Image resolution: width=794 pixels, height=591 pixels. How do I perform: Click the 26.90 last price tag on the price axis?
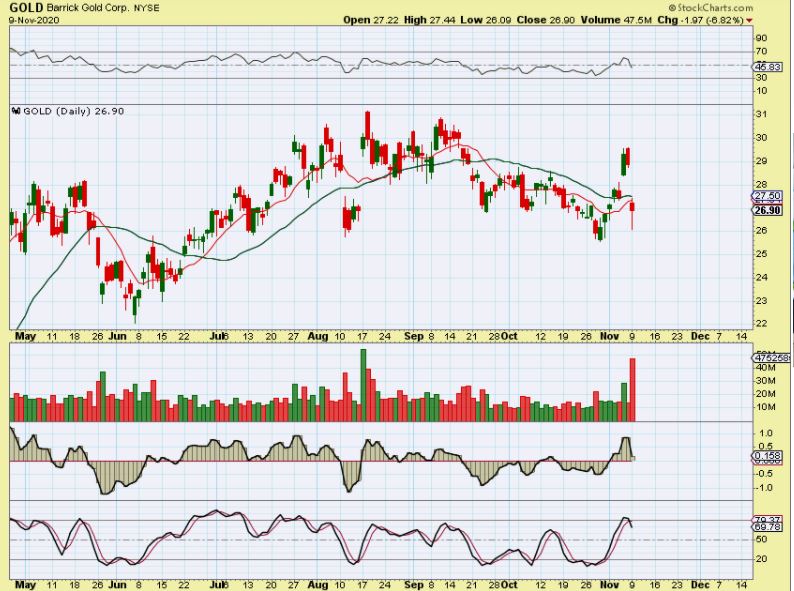tap(767, 210)
